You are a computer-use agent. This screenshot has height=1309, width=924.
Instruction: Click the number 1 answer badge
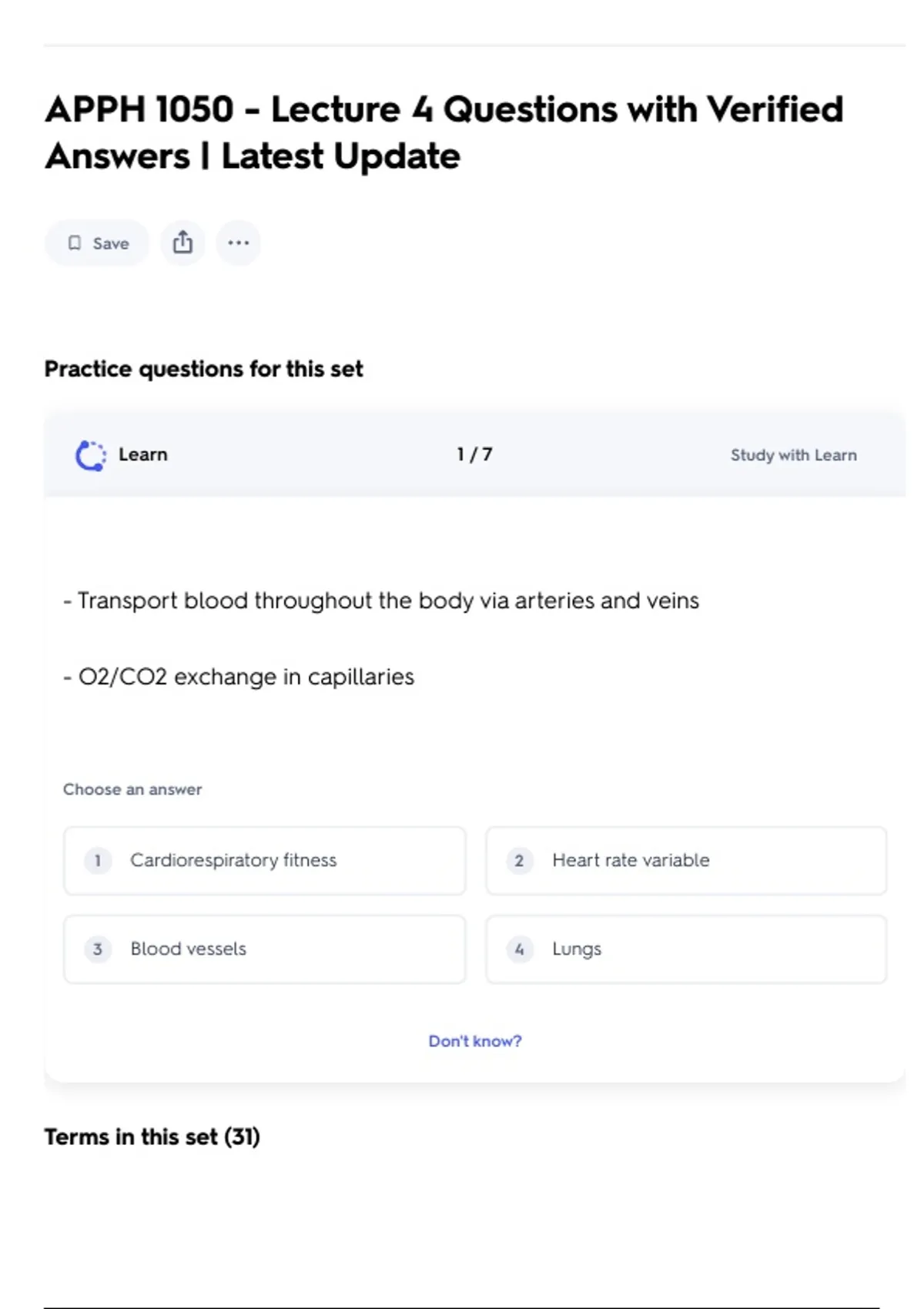point(98,860)
